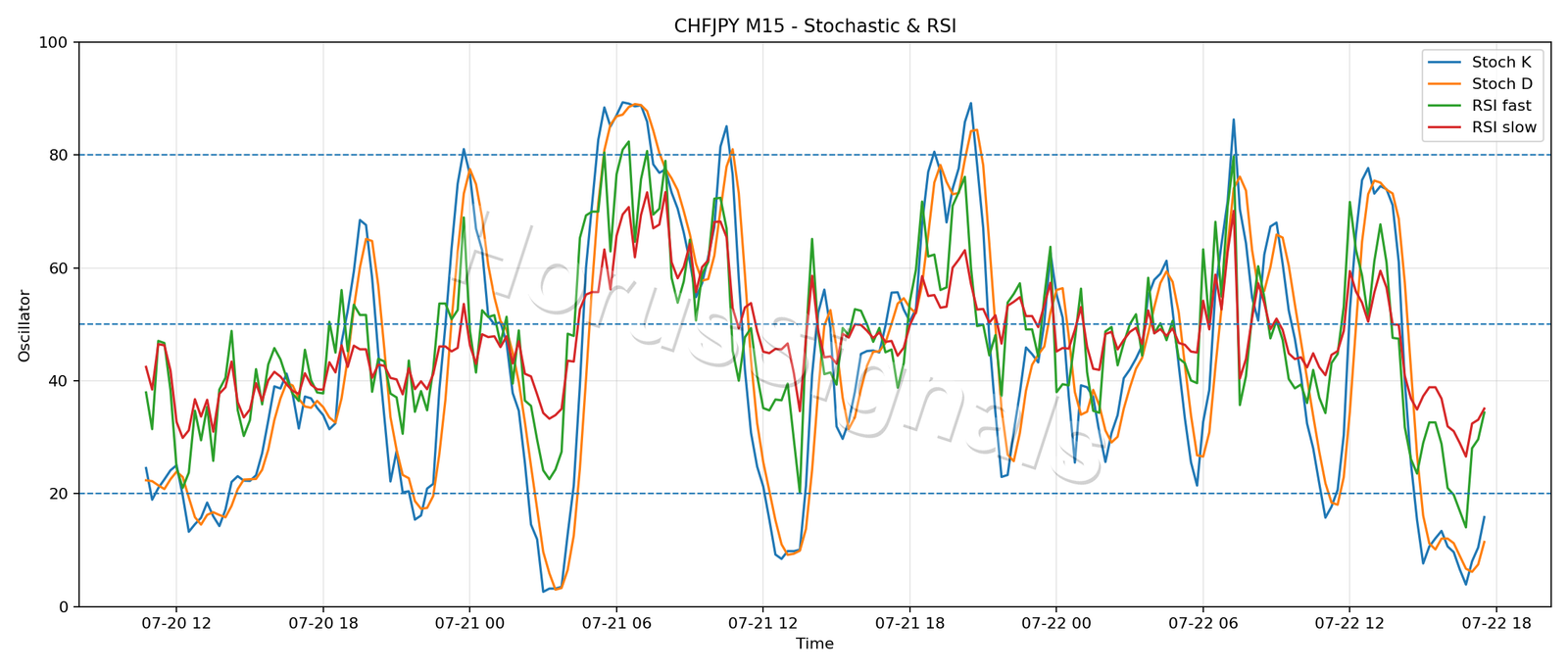Click the x-axis label 07-22 12
This screenshot has width=1568, height=672.
coord(1349,623)
